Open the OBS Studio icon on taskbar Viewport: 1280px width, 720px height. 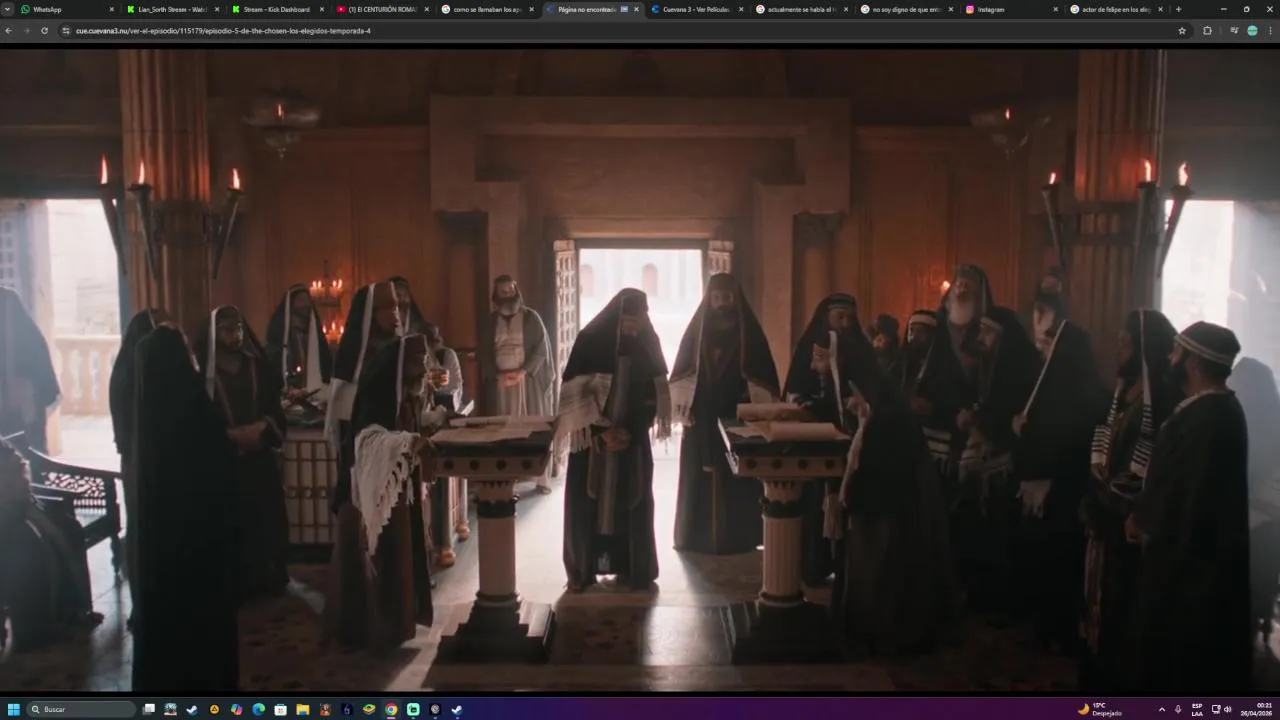tap(435, 709)
